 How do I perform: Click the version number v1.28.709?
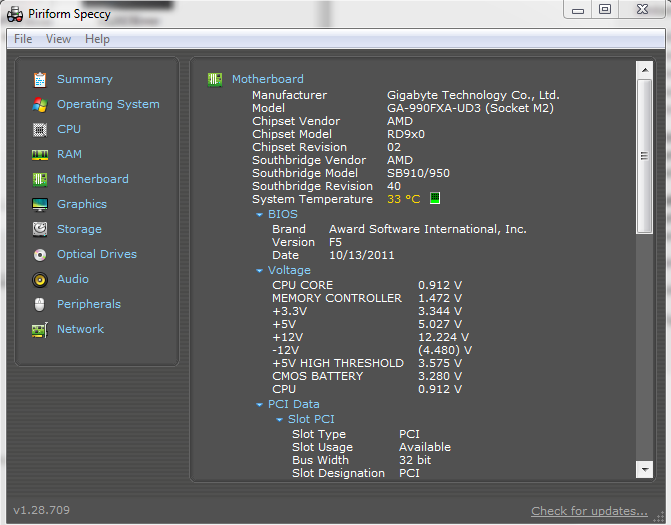pyautogui.click(x=42, y=510)
